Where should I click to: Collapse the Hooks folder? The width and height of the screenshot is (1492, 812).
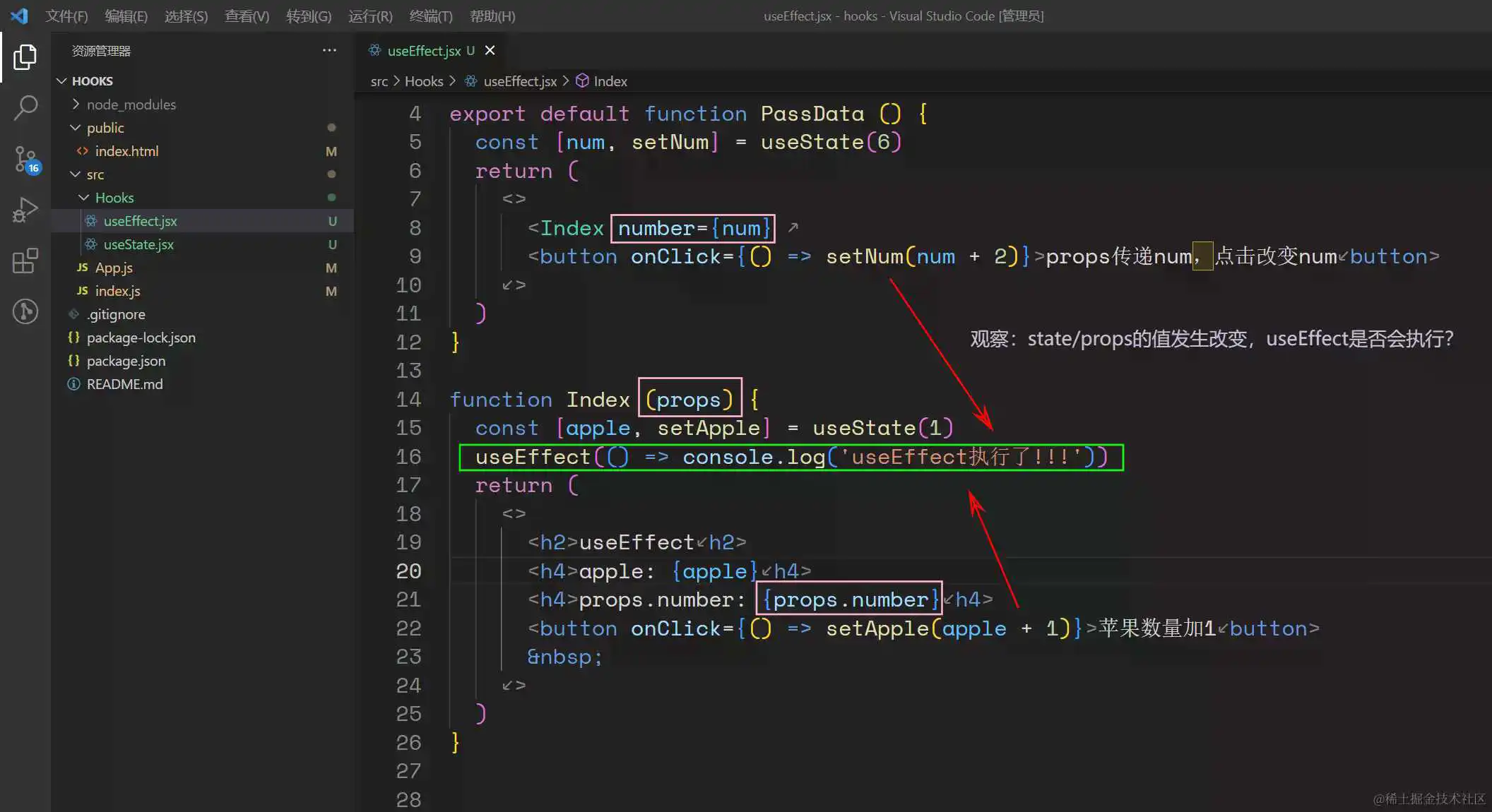click(x=83, y=198)
